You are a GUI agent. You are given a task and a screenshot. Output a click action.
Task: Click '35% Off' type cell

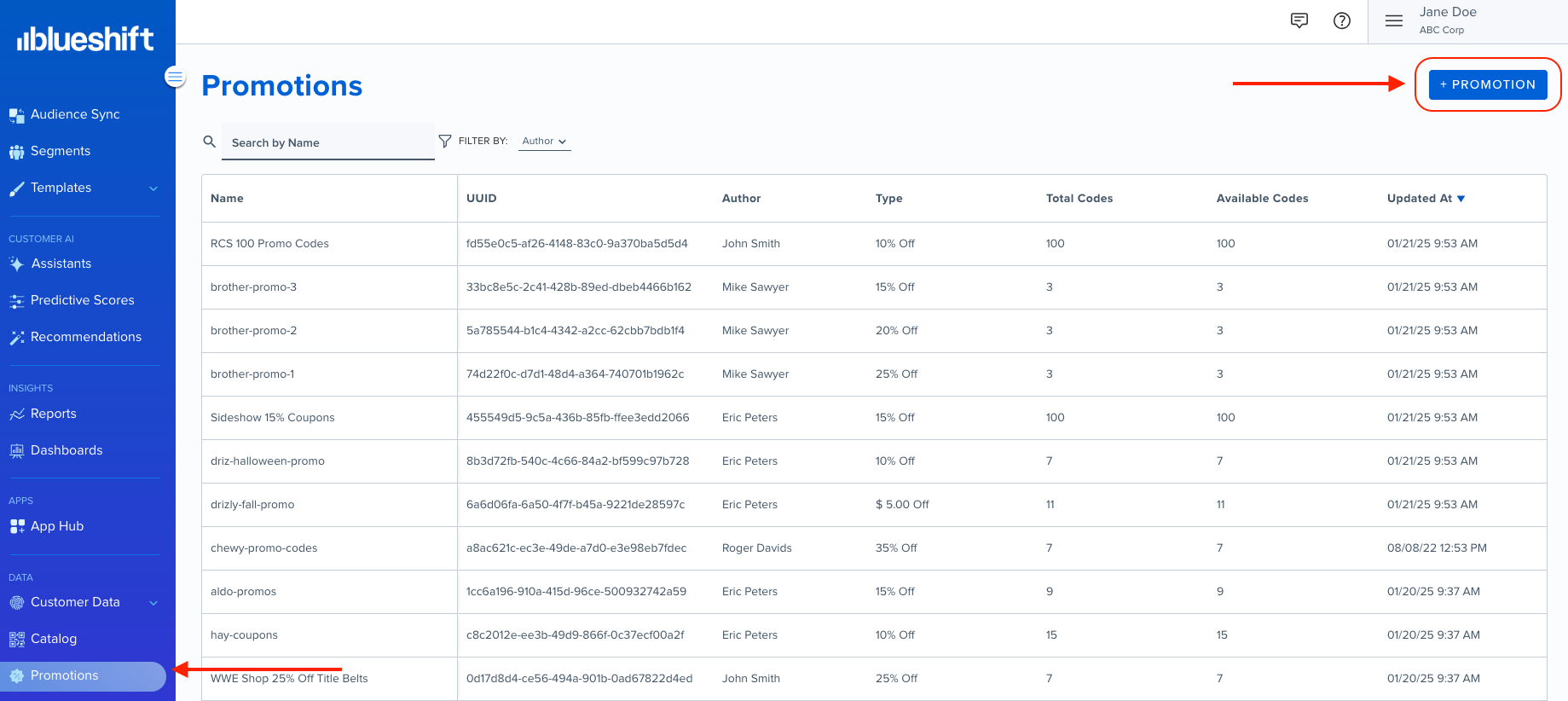(x=896, y=548)
